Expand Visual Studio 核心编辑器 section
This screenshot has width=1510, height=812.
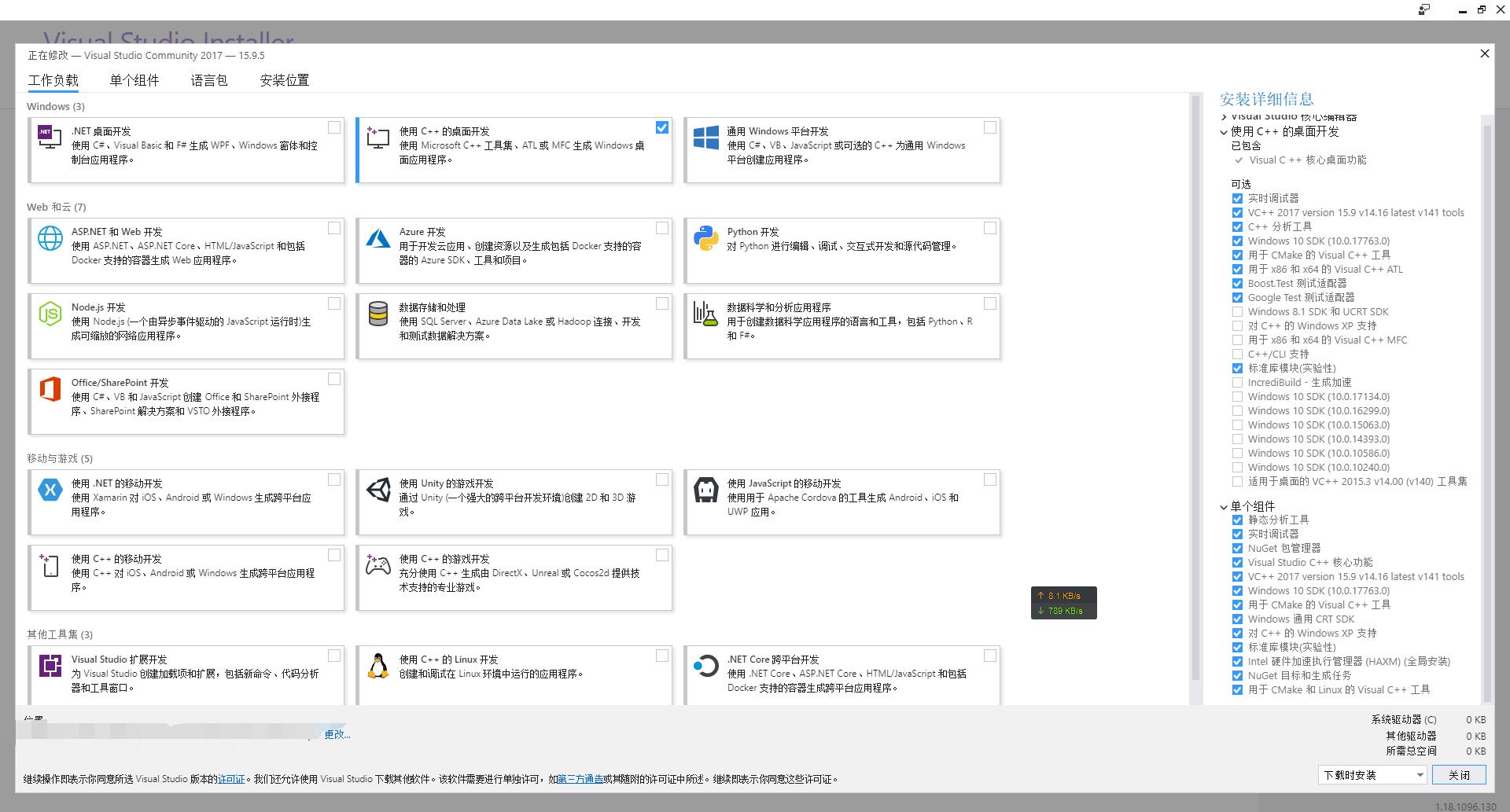pyautogui.click(x=1224, y=118)
